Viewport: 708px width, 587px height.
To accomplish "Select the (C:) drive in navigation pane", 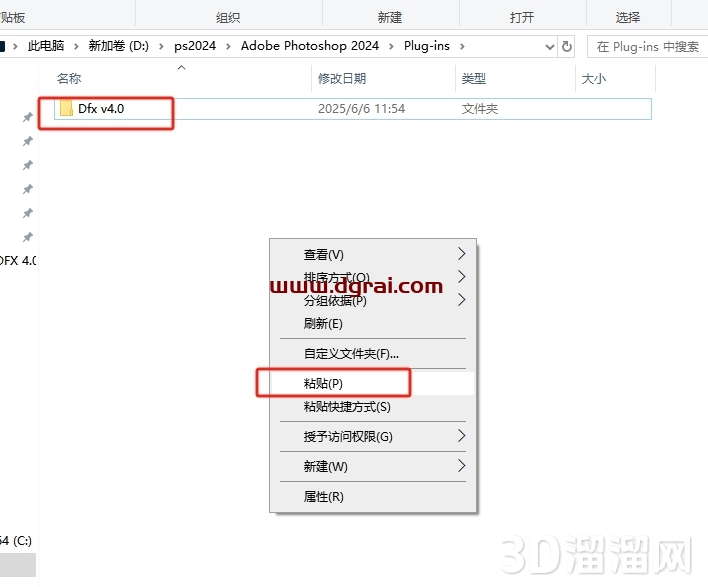I will [16, 540].
